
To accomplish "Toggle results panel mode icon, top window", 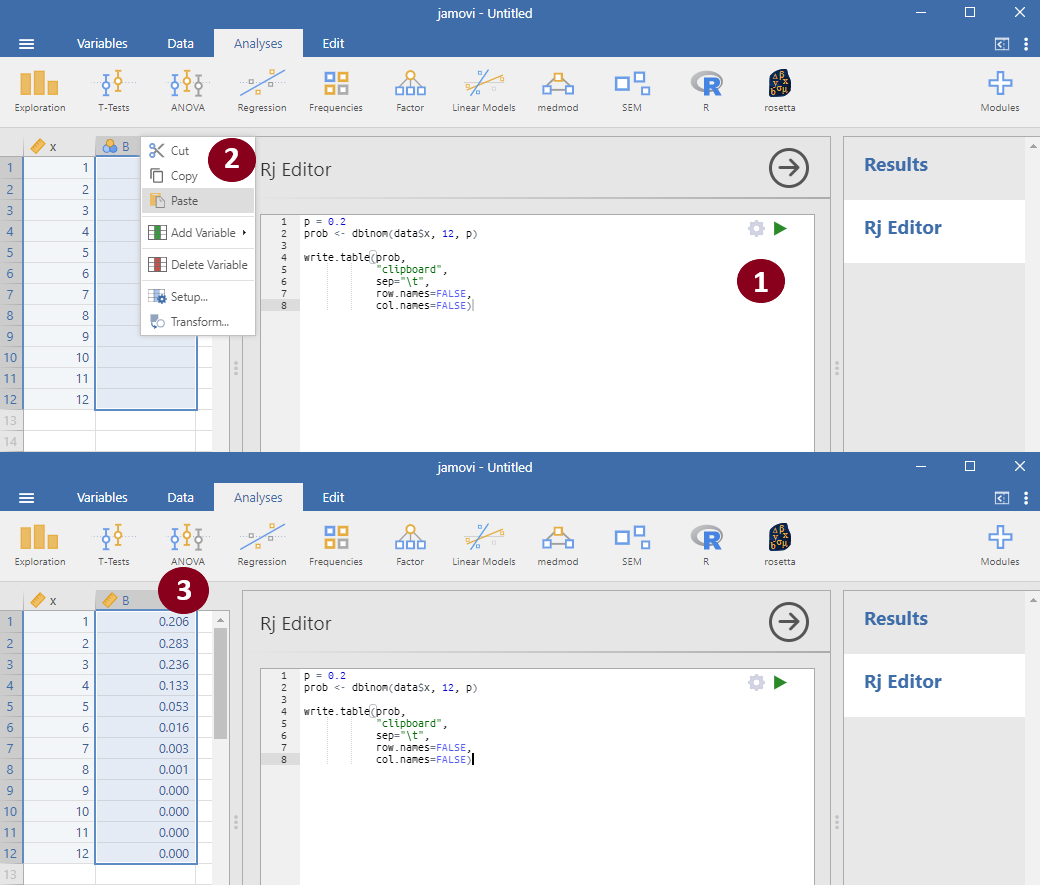I will coord(1002,44).
